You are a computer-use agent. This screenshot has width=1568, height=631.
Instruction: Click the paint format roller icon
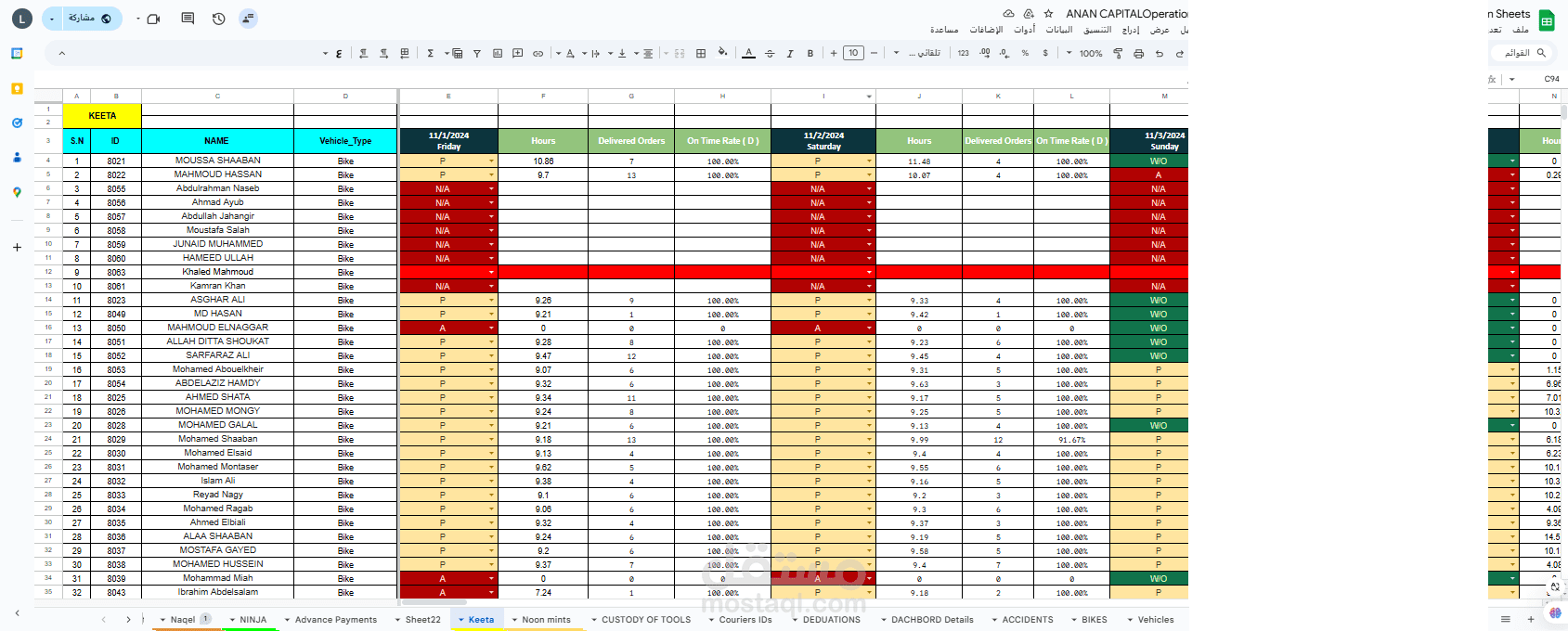pos(1118,54)
